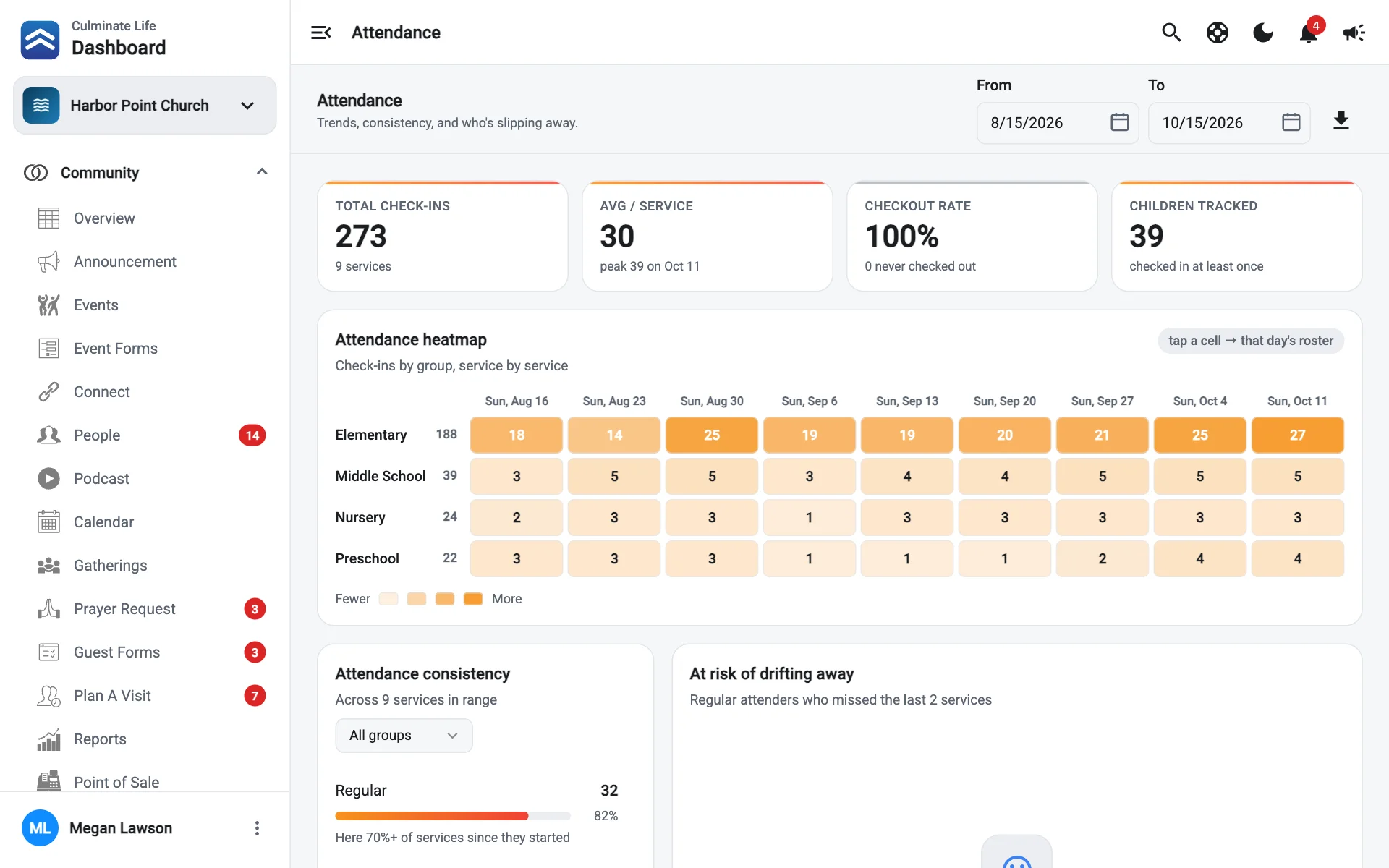
Task: Open Megan Lawson's options menu
Action: point(257,828)
